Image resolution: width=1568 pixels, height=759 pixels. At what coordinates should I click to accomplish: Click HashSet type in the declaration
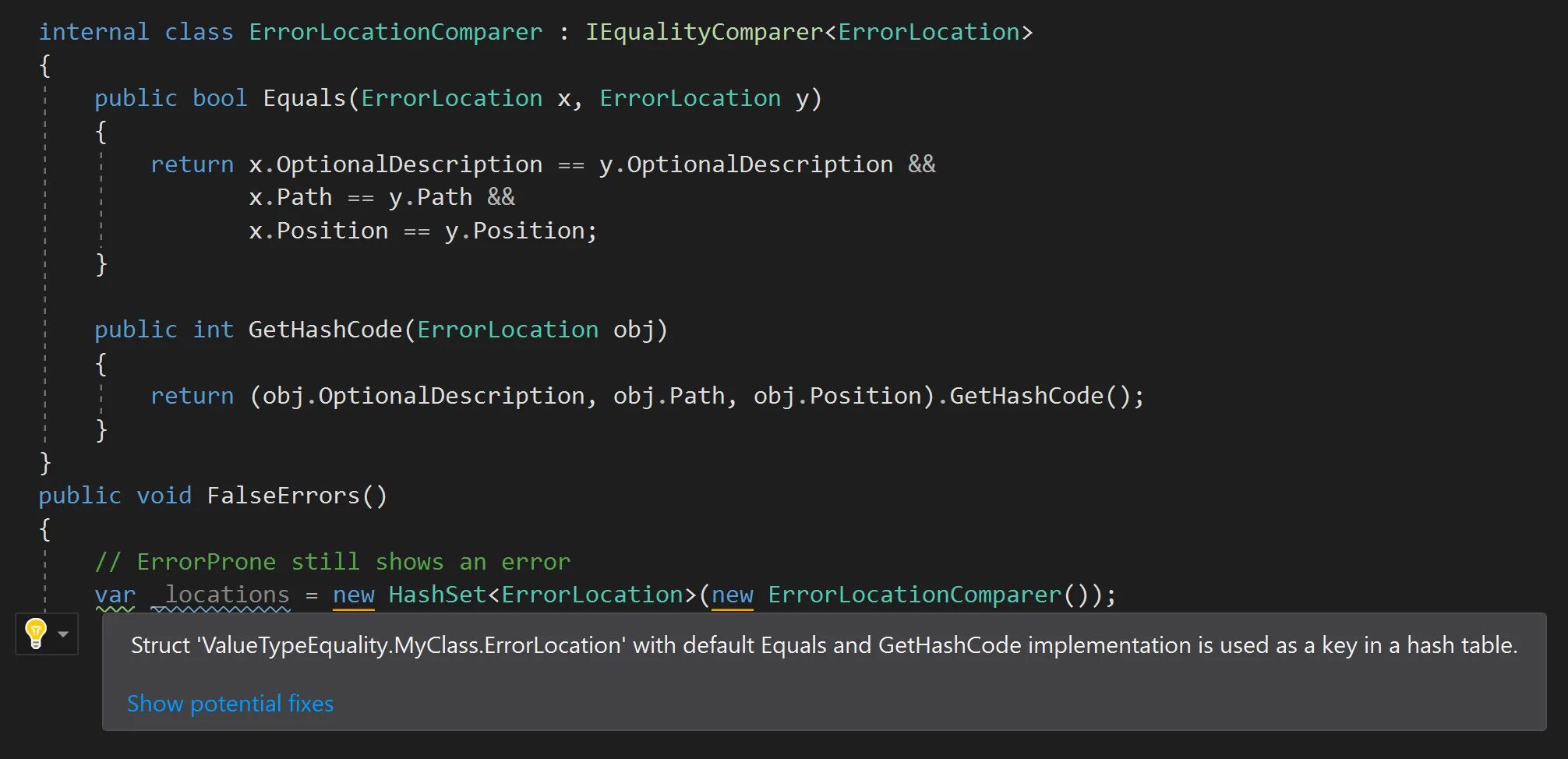coord(437,595)
